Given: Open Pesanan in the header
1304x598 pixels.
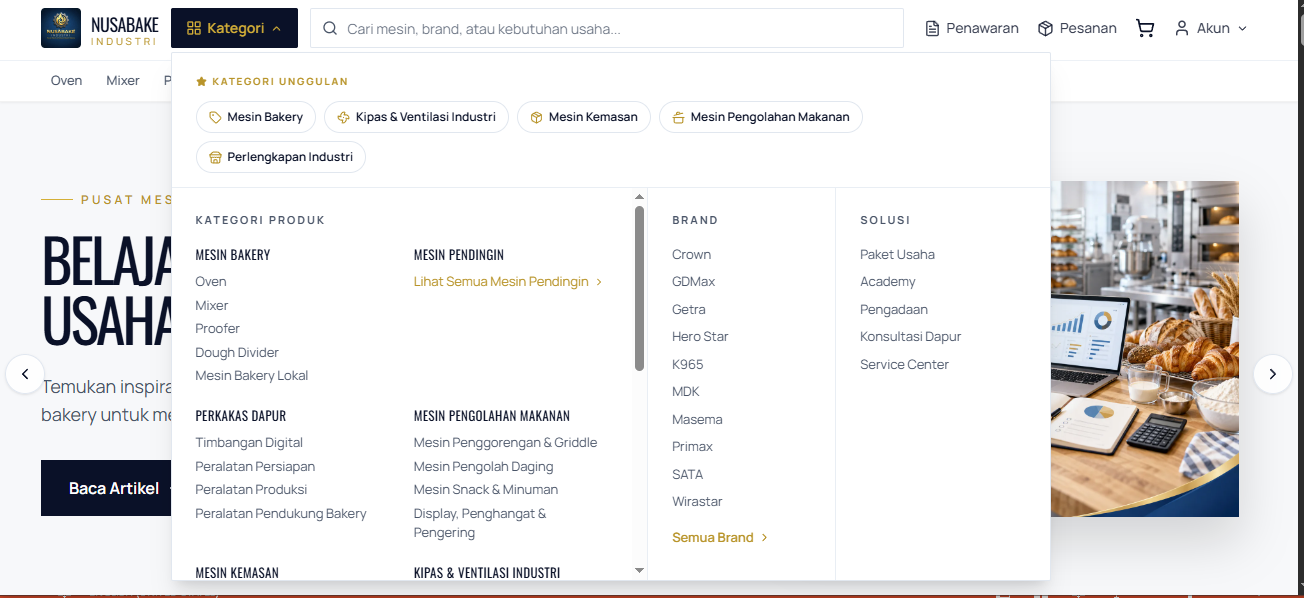Looking at the screenshot, I should [x=1077, y=28].
